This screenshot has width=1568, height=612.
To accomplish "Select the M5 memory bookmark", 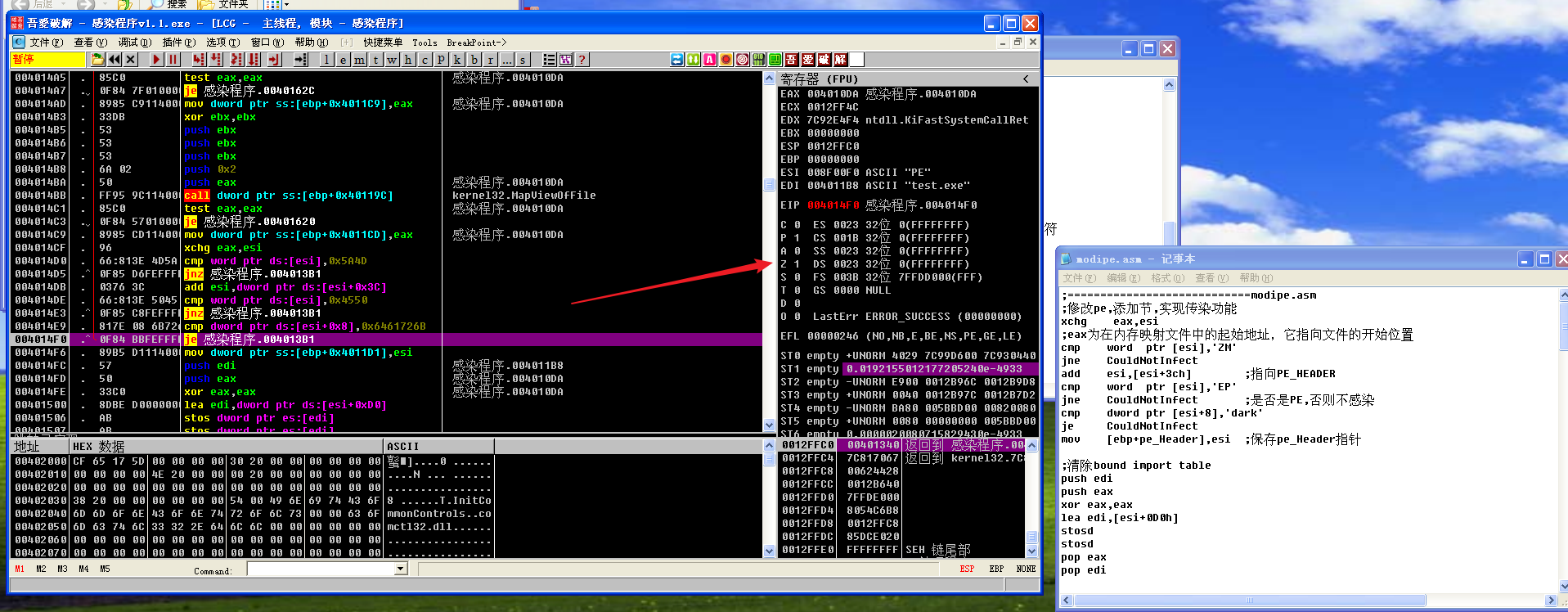I will point(105,569).
